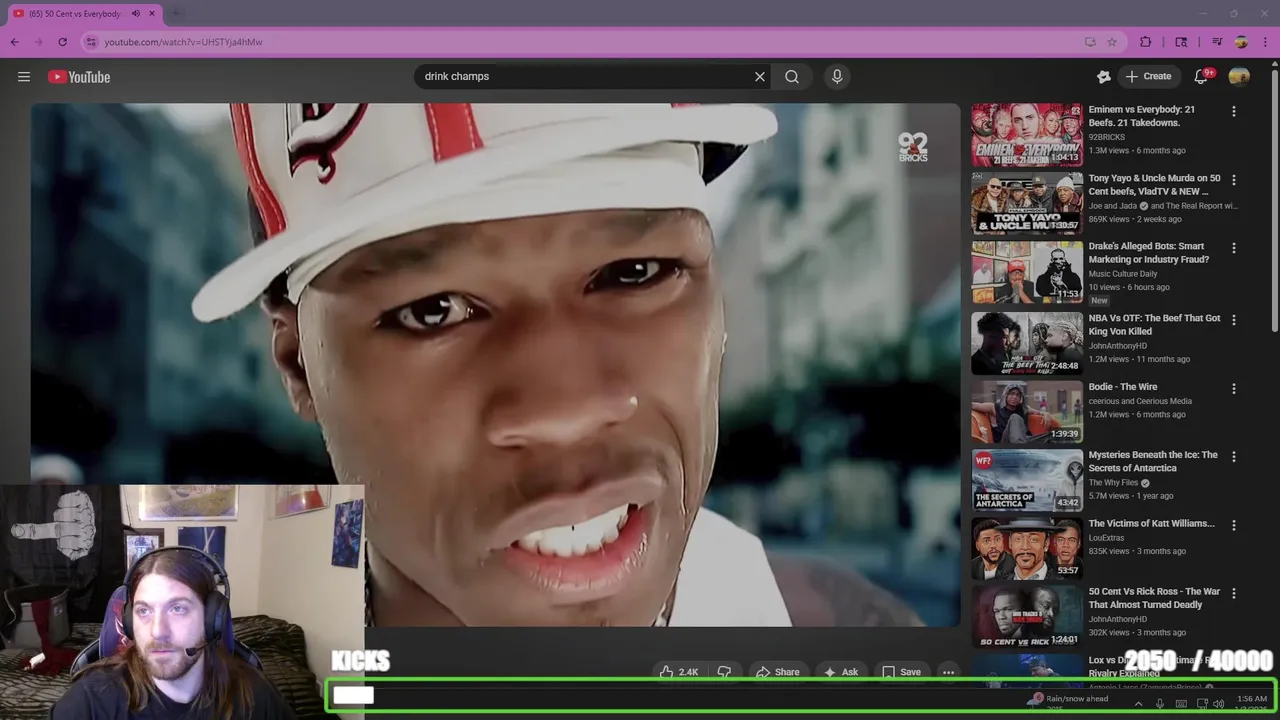Go to YouTube home via logo
This screenshot has height=720, width=1280.
pos(79,77)
